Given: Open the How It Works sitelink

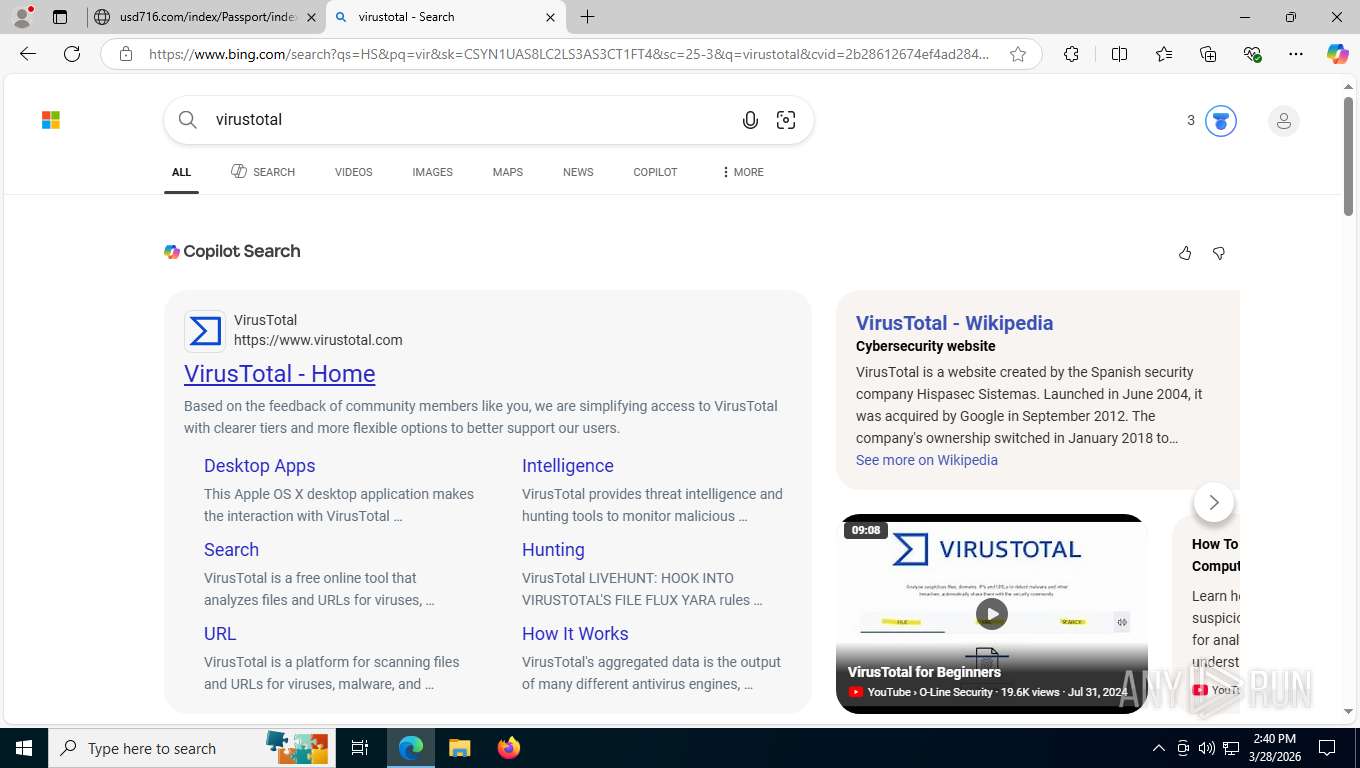Looking at the screenshot, I should click(575, 634).
